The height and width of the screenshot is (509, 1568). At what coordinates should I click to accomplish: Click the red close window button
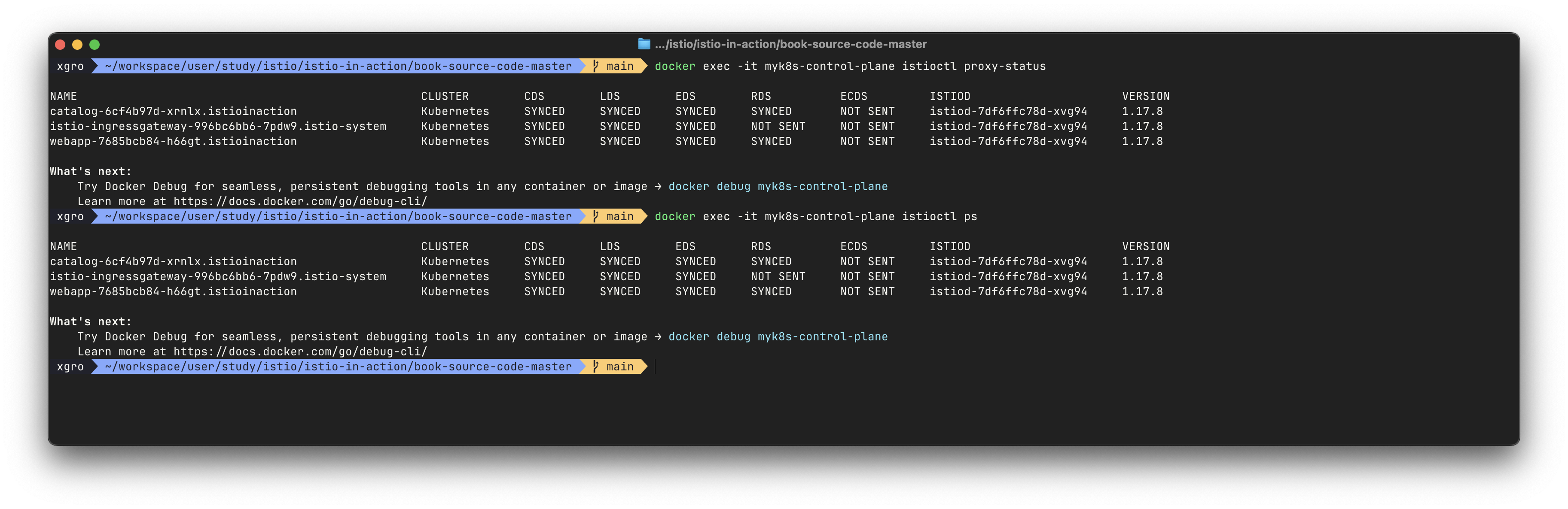(x=60, y=44)
